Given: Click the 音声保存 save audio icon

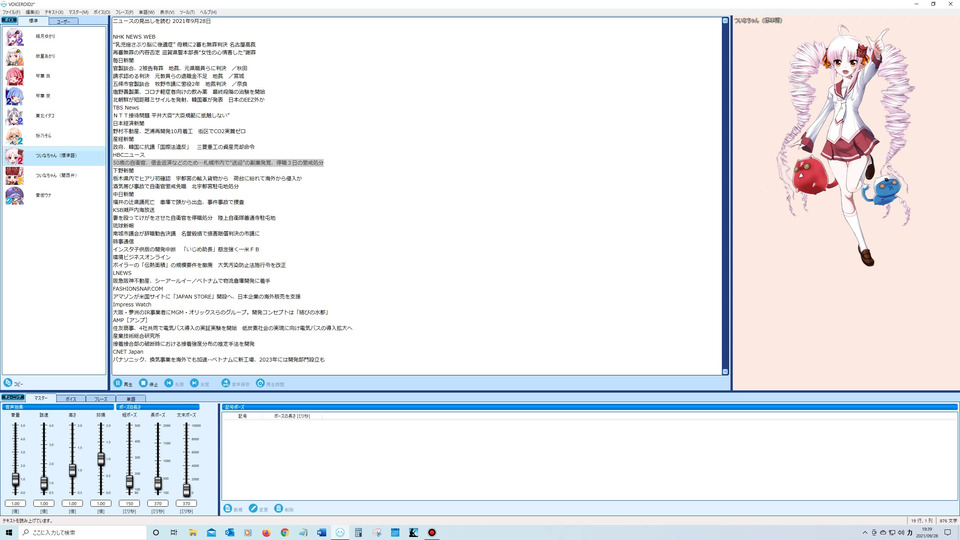Looking at the screenshot, I should pyautogui.click(x=225, y=383).
